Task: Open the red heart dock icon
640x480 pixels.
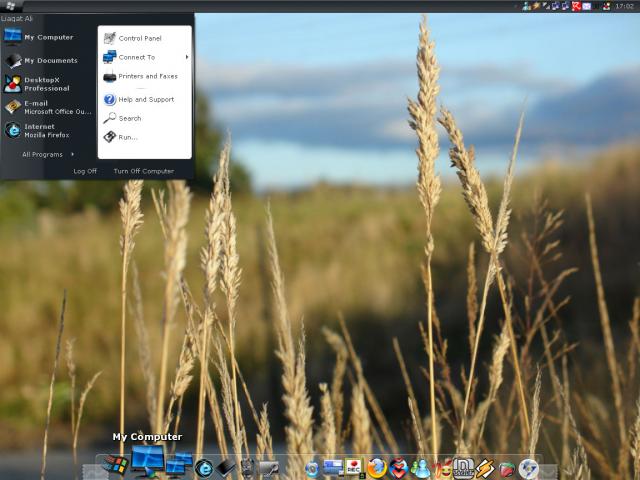Action: coord(398,468)
